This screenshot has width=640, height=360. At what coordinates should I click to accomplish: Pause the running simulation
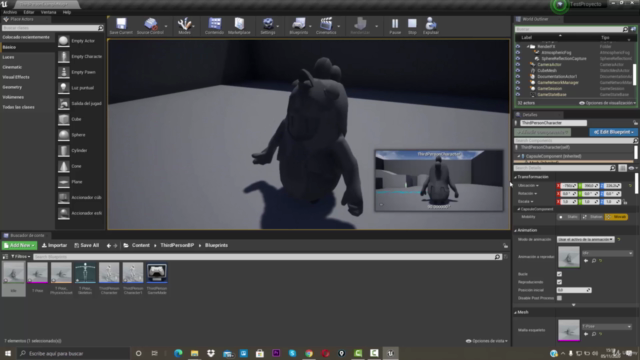click(x=395, y=24)
